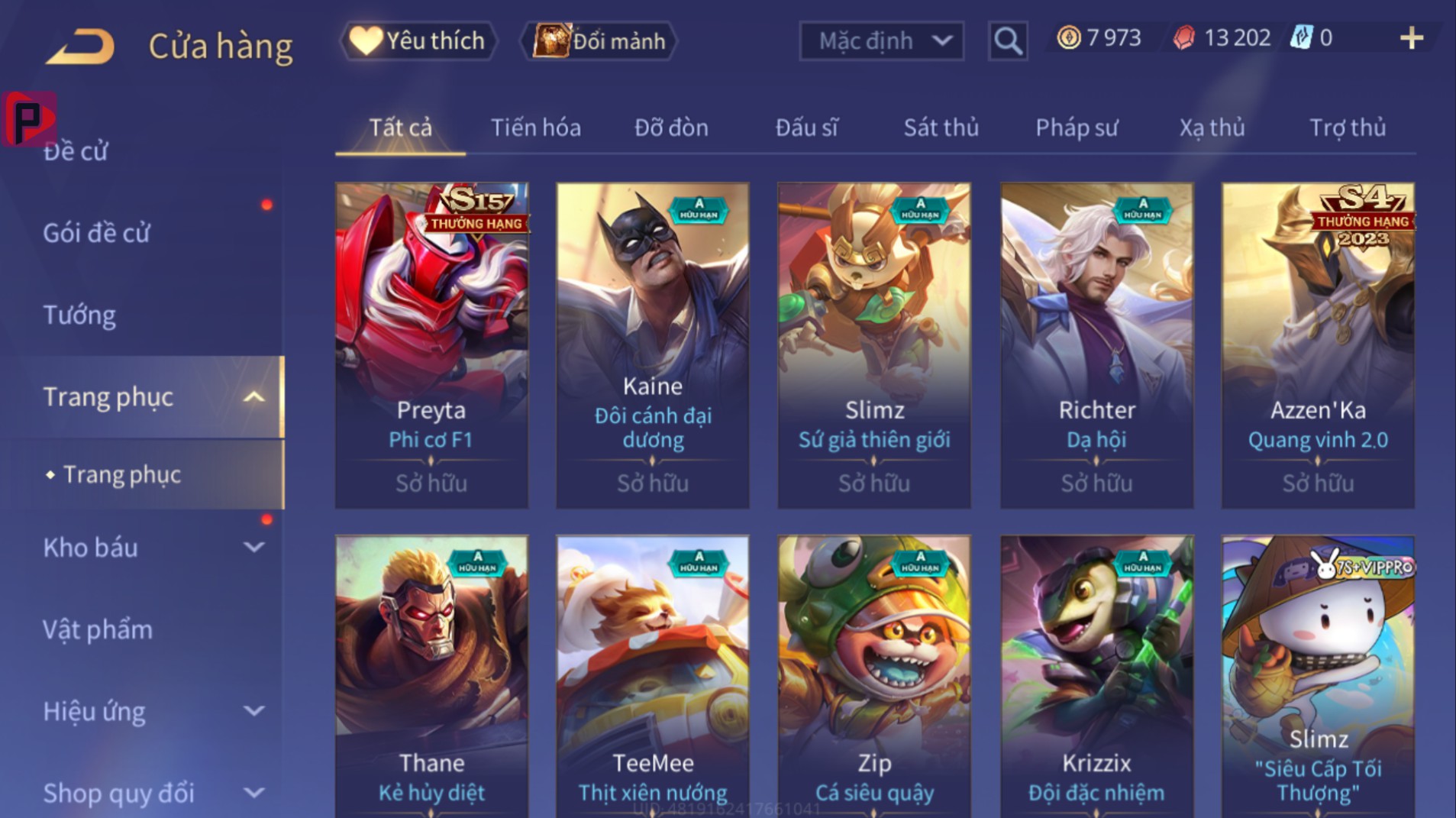Select the Richter Dạ hội skin card
This screenshot has height=818, width=1456.
pos(1097,345)
